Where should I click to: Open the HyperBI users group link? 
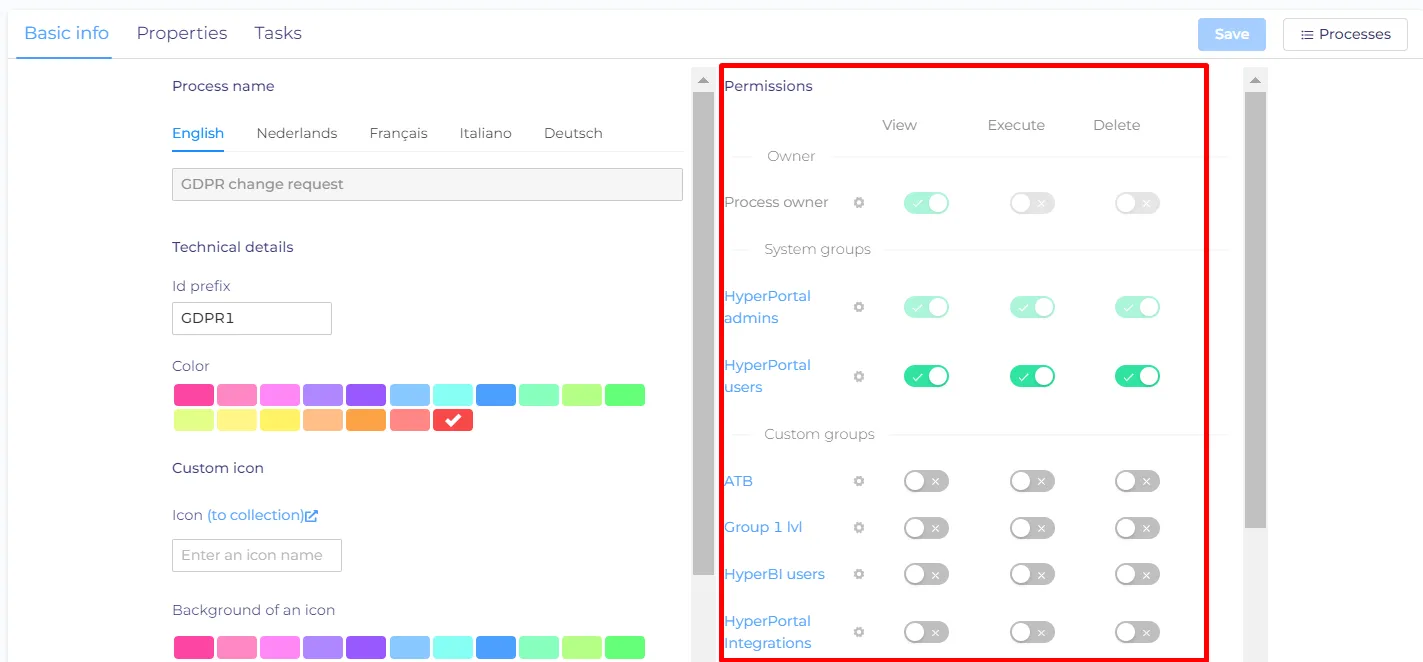click(774, 574)
